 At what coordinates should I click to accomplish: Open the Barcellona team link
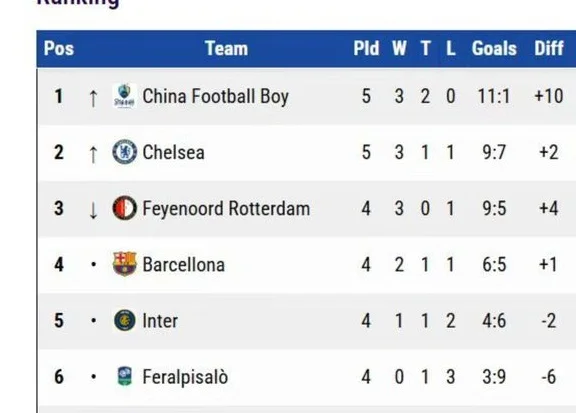point(184,265)
